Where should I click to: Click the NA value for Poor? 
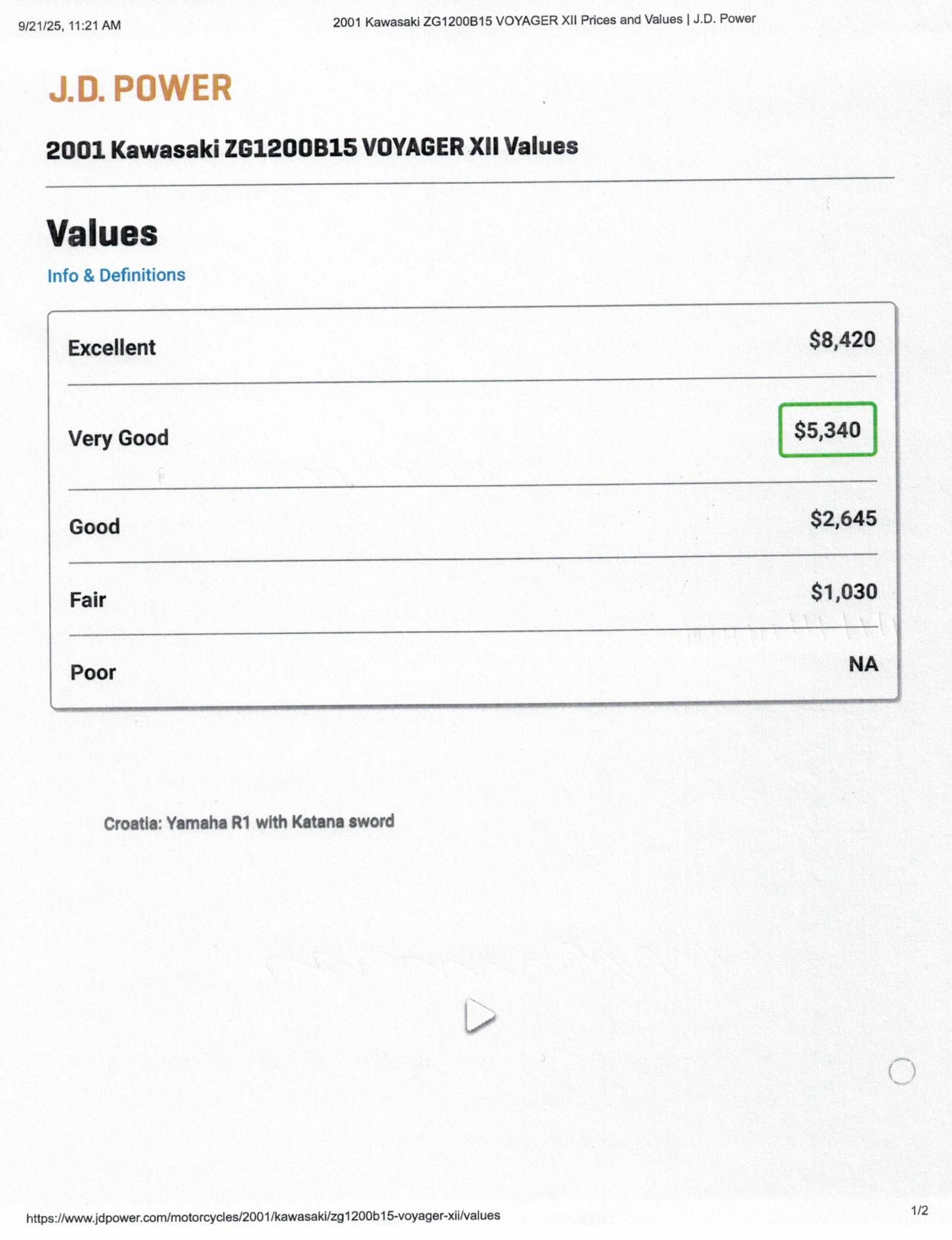pyautogui.click(x=863, y=664)
